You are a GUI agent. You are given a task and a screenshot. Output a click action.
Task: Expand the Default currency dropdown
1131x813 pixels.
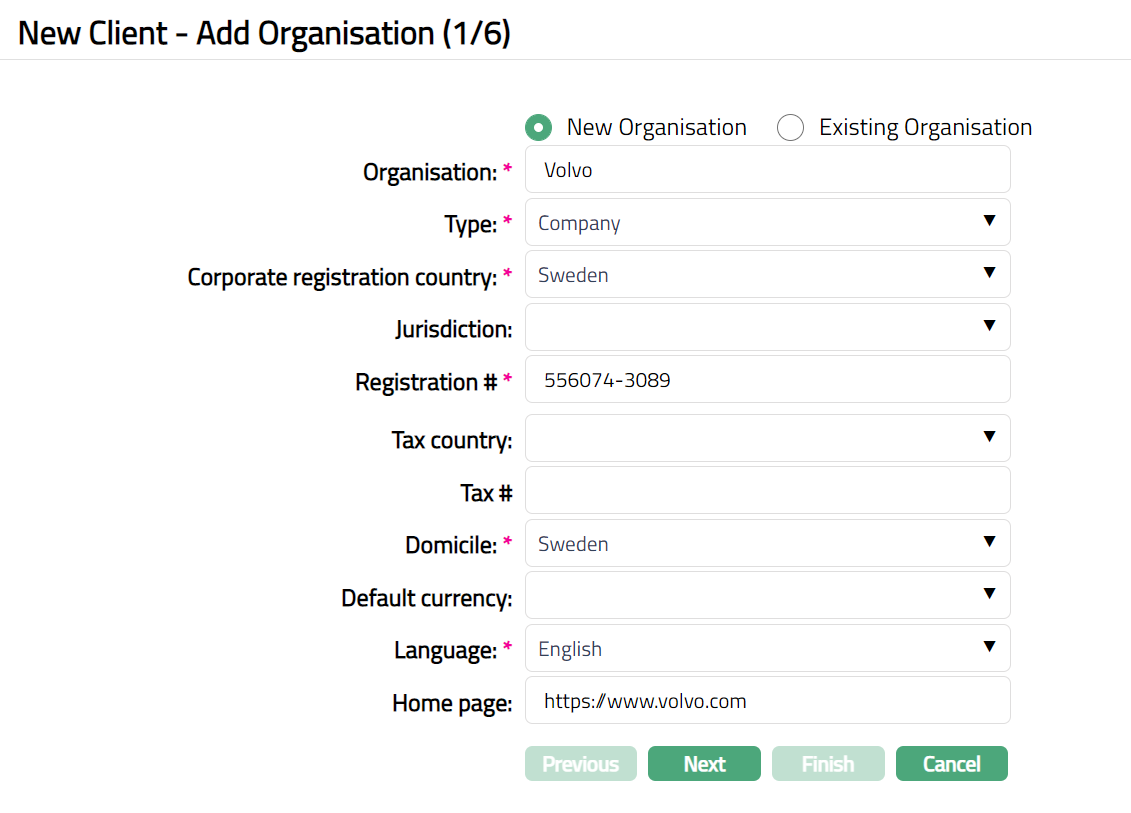767,596
